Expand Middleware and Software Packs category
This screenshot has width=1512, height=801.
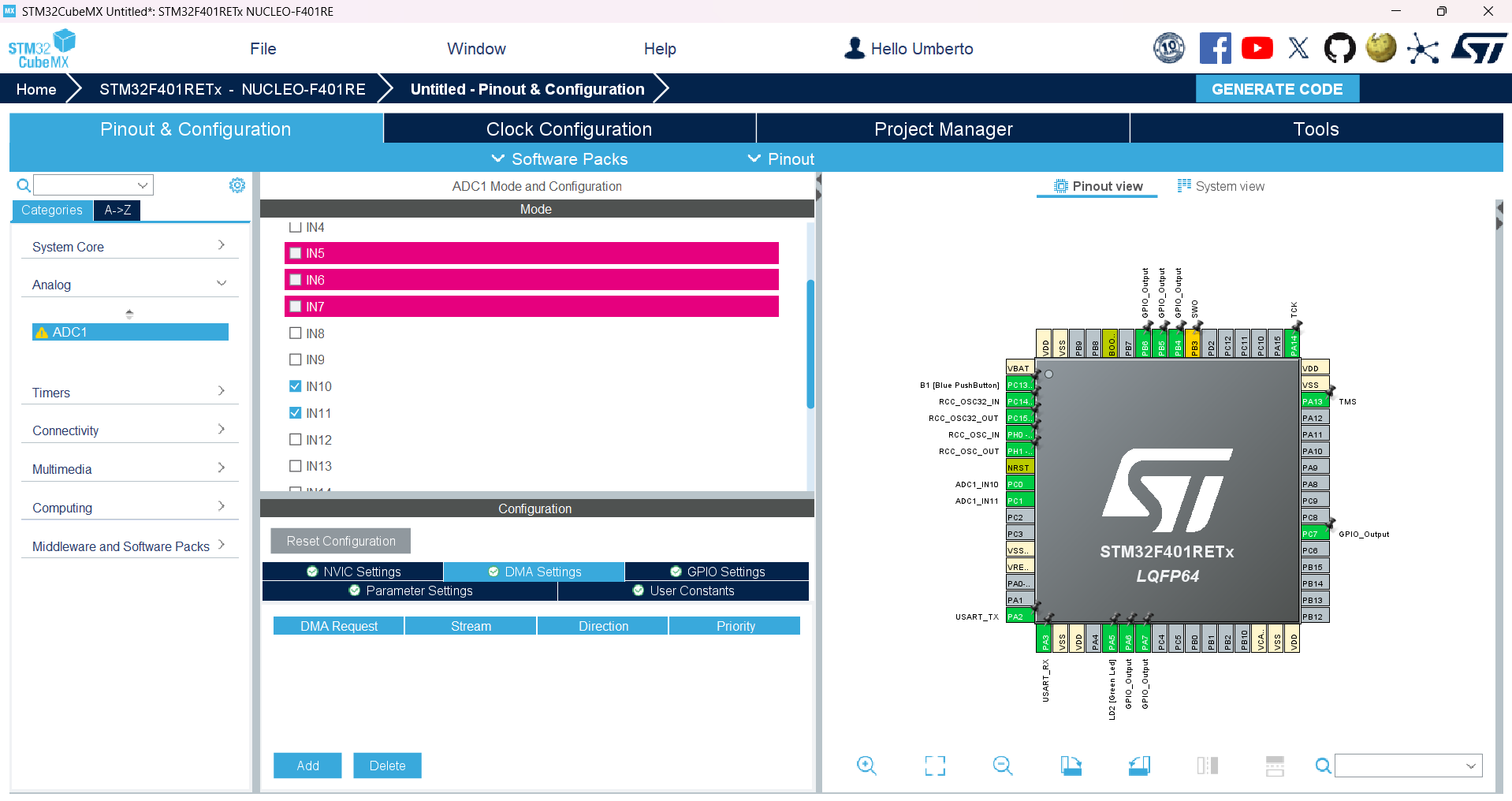[129, 546]
